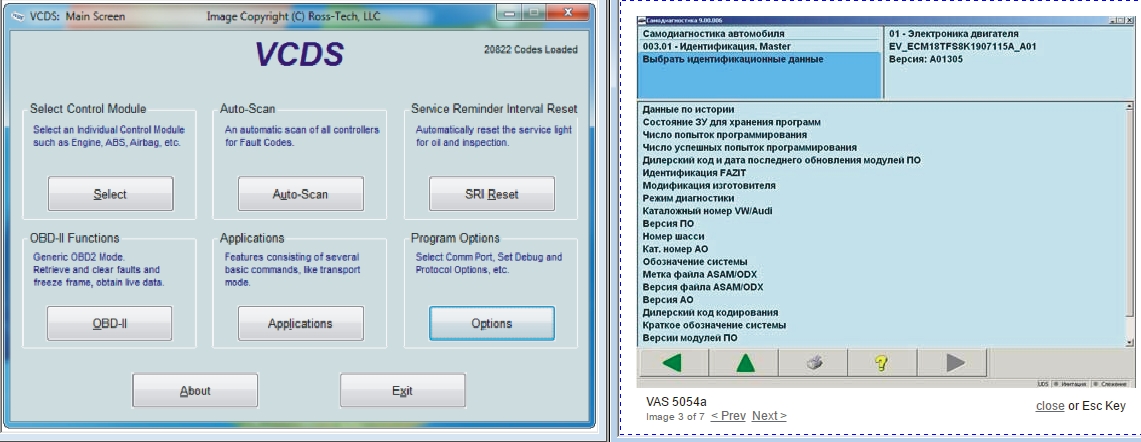The height and width of the screenshot is (442, 1141).
Task: Go to the previous image via Prev link
Action: click(728, 416)
